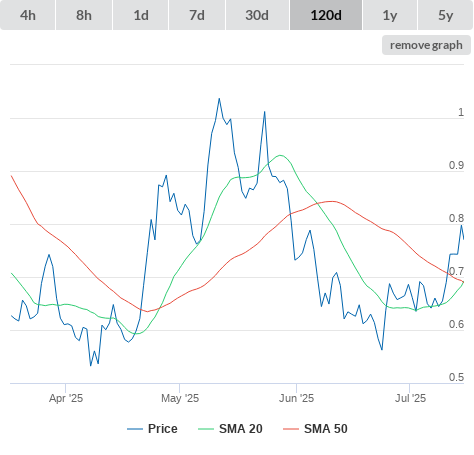Click the 0.9 y-axis value
This screenshot has height=455, width=474.
(456, 165)
